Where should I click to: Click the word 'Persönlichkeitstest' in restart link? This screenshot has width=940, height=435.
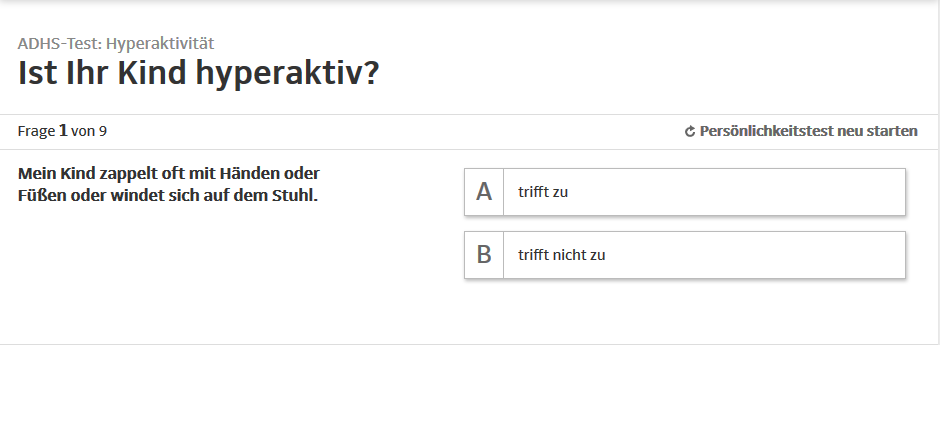click(x=766, y=131)
